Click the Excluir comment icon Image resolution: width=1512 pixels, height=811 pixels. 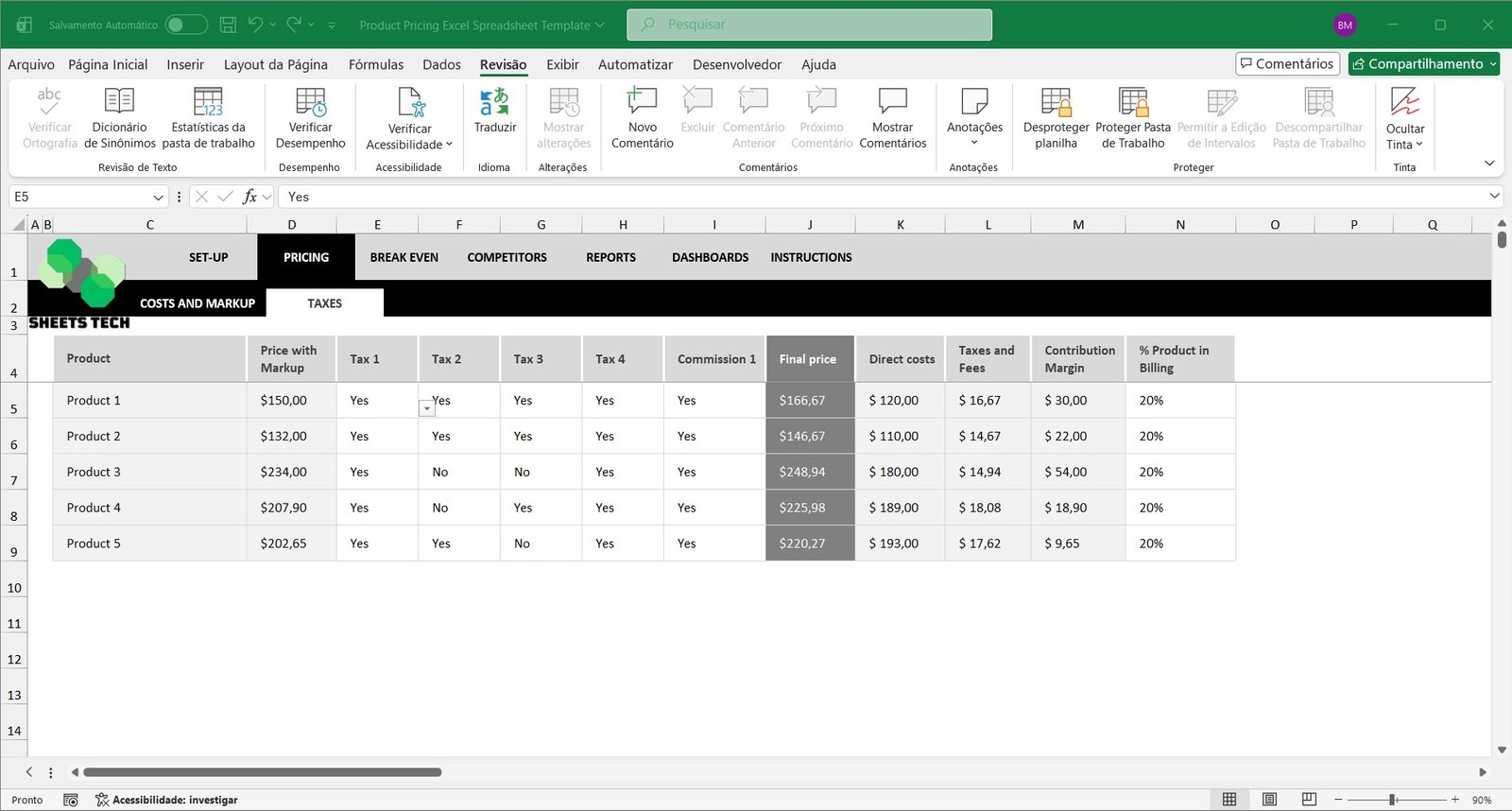pyautogui.click(x=697, y=101)
